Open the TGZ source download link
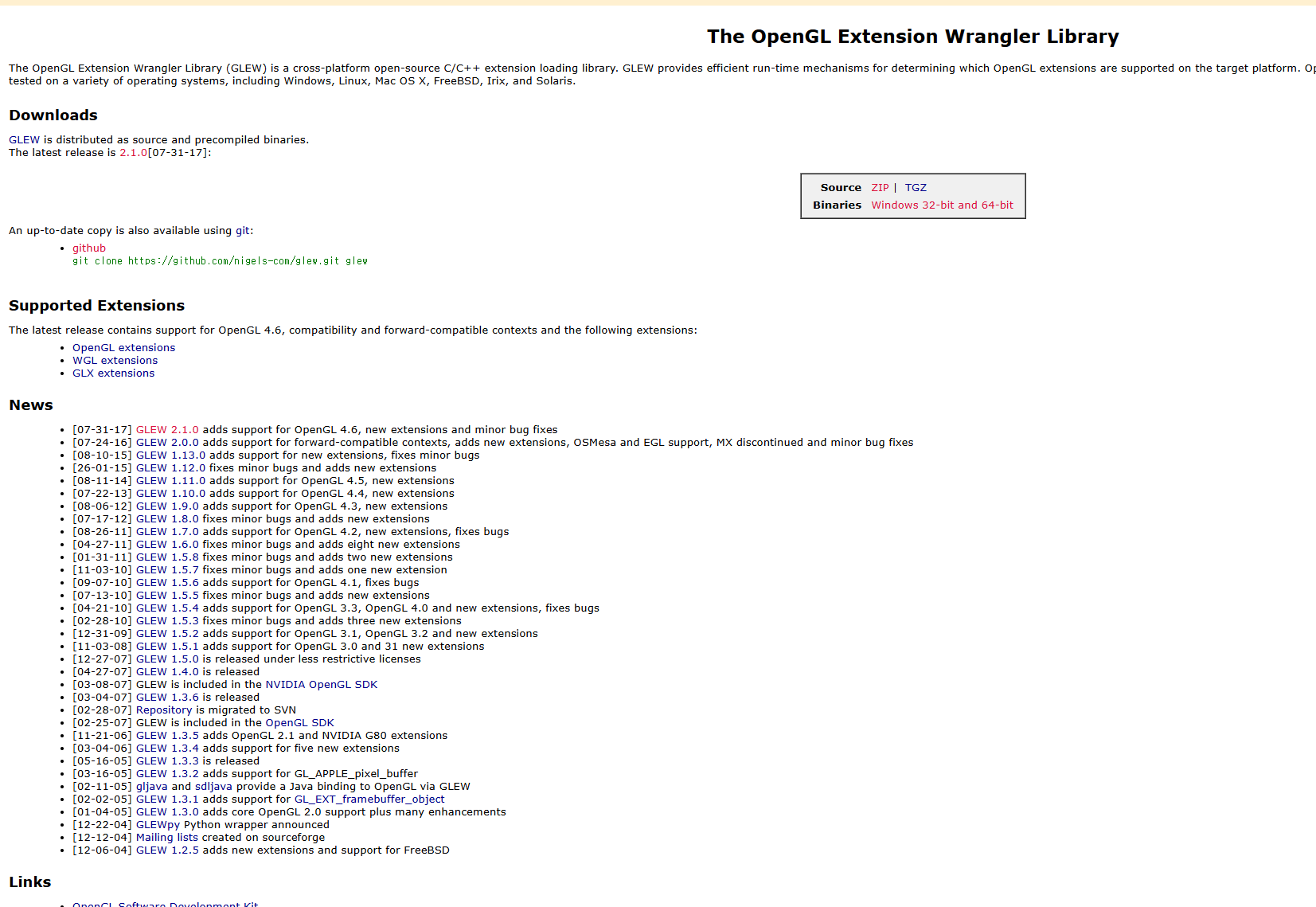This screenshot has height=907, width=1316. (x=916, y=188)
